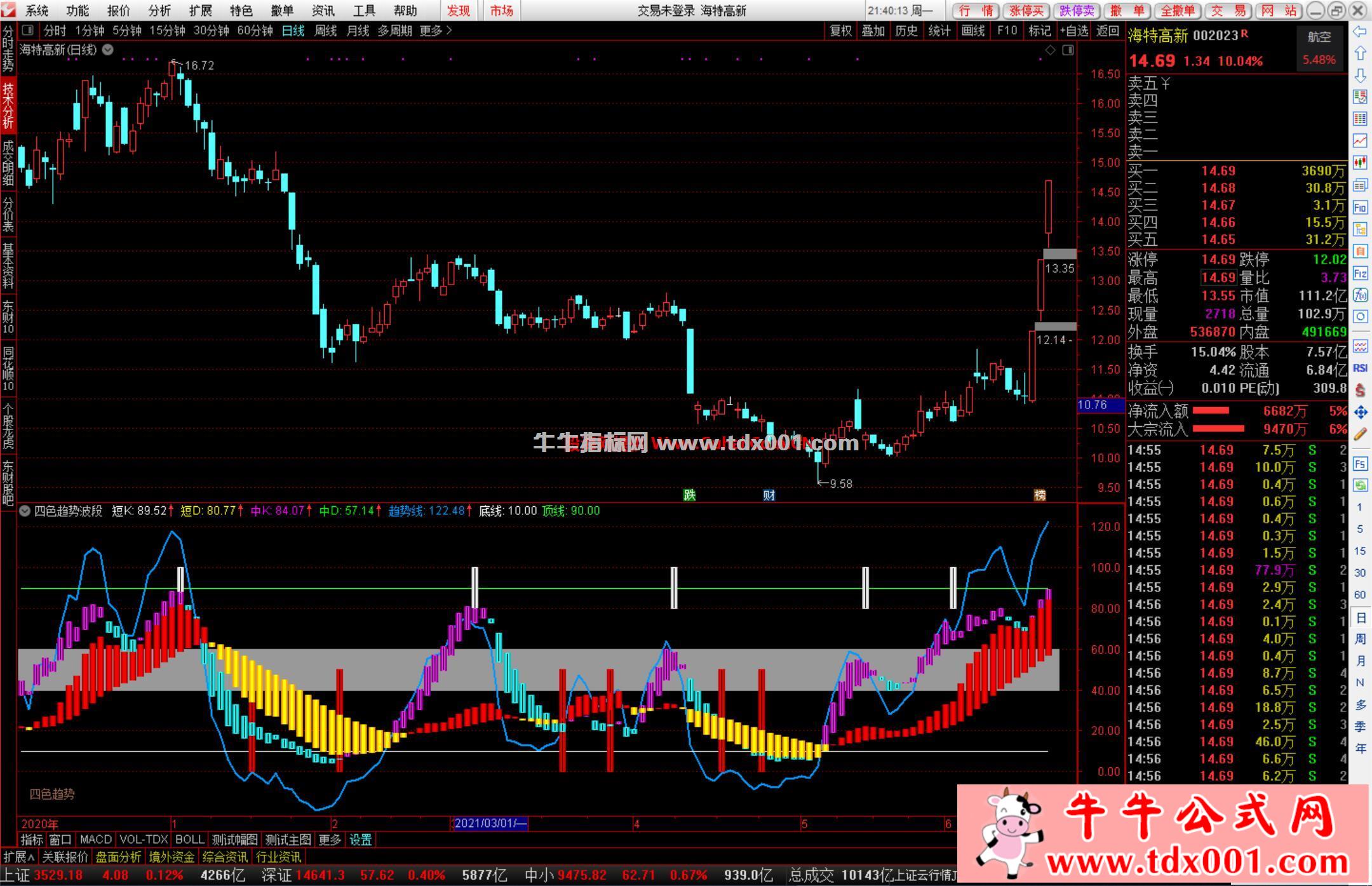Click the red dollar sign icon

pyautogui.click(x=1360, y=390)
